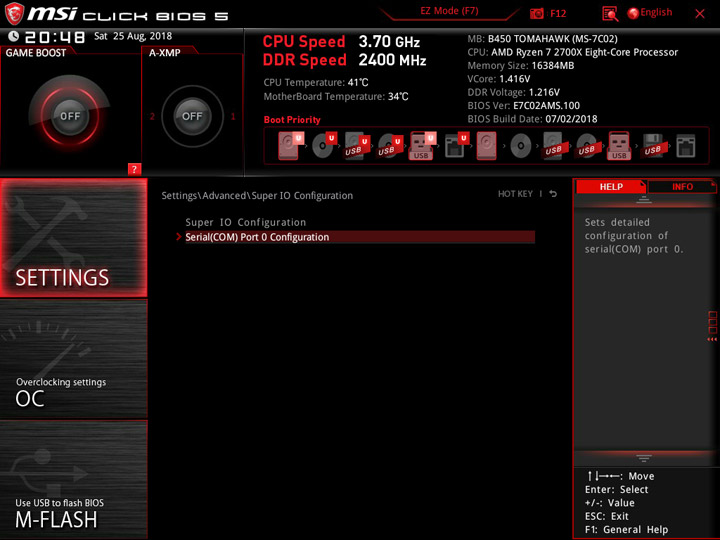Select UEFI USB key boot icon
This screenshot has height=540, width=720.
point(422,146)
